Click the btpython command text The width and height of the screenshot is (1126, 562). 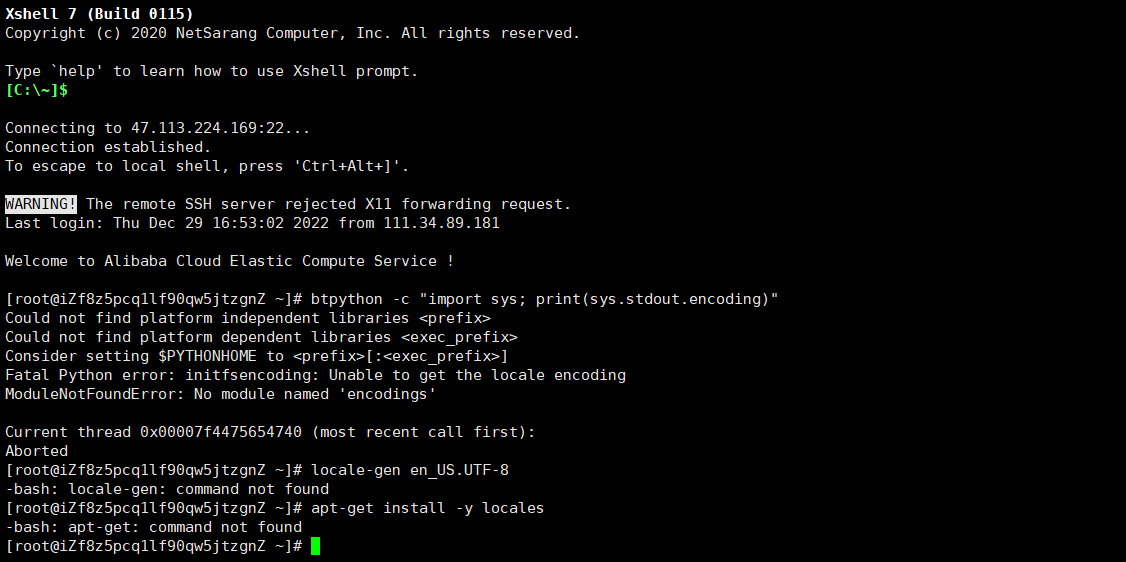(x=545, y=299)
